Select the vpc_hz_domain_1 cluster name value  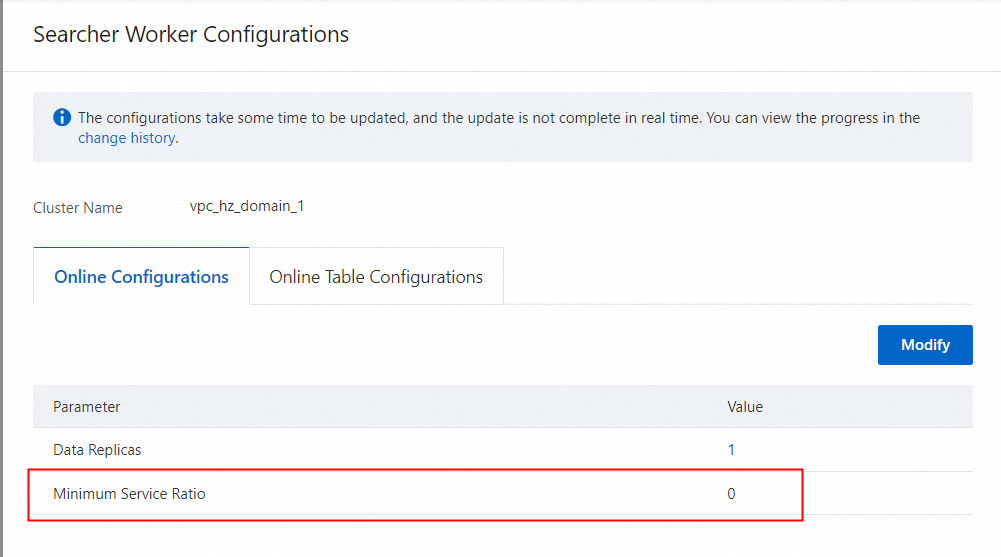pyautogui.click(x=247, y=206)
